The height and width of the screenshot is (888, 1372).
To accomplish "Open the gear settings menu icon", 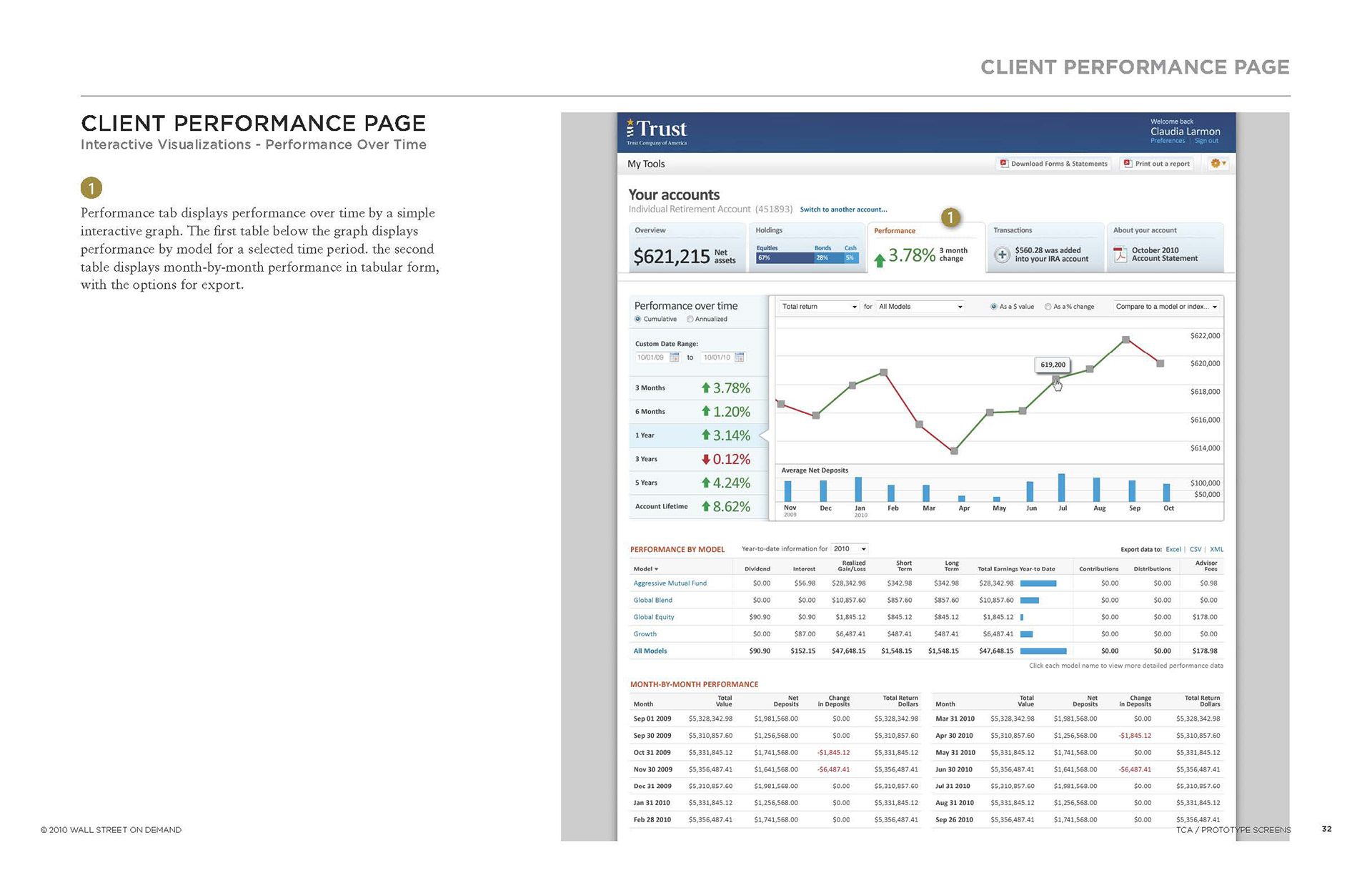I will pyautogui.click(x=1218, y=164).
